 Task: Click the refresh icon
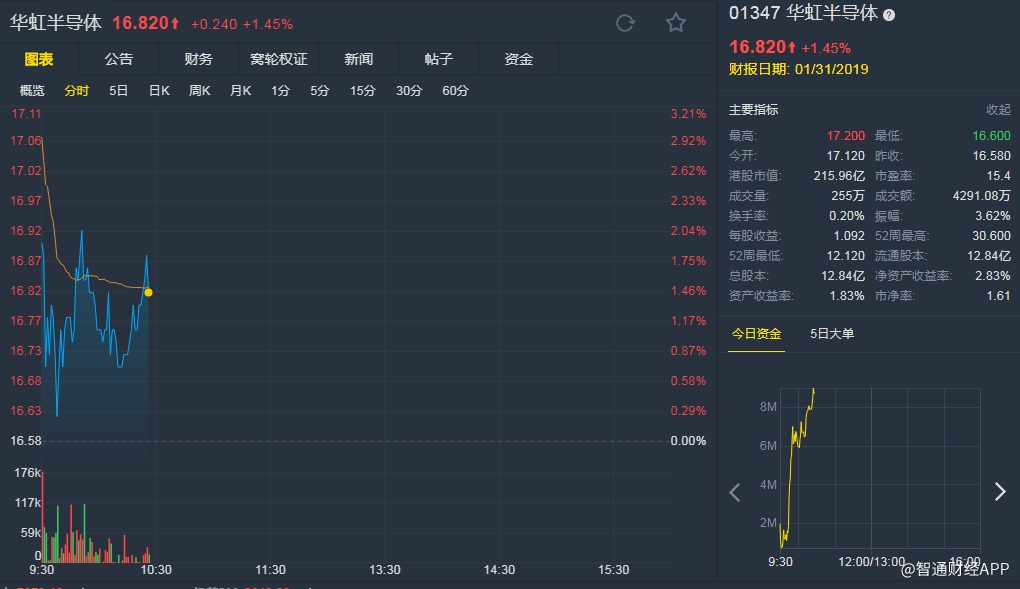click(x=625, y=23)
